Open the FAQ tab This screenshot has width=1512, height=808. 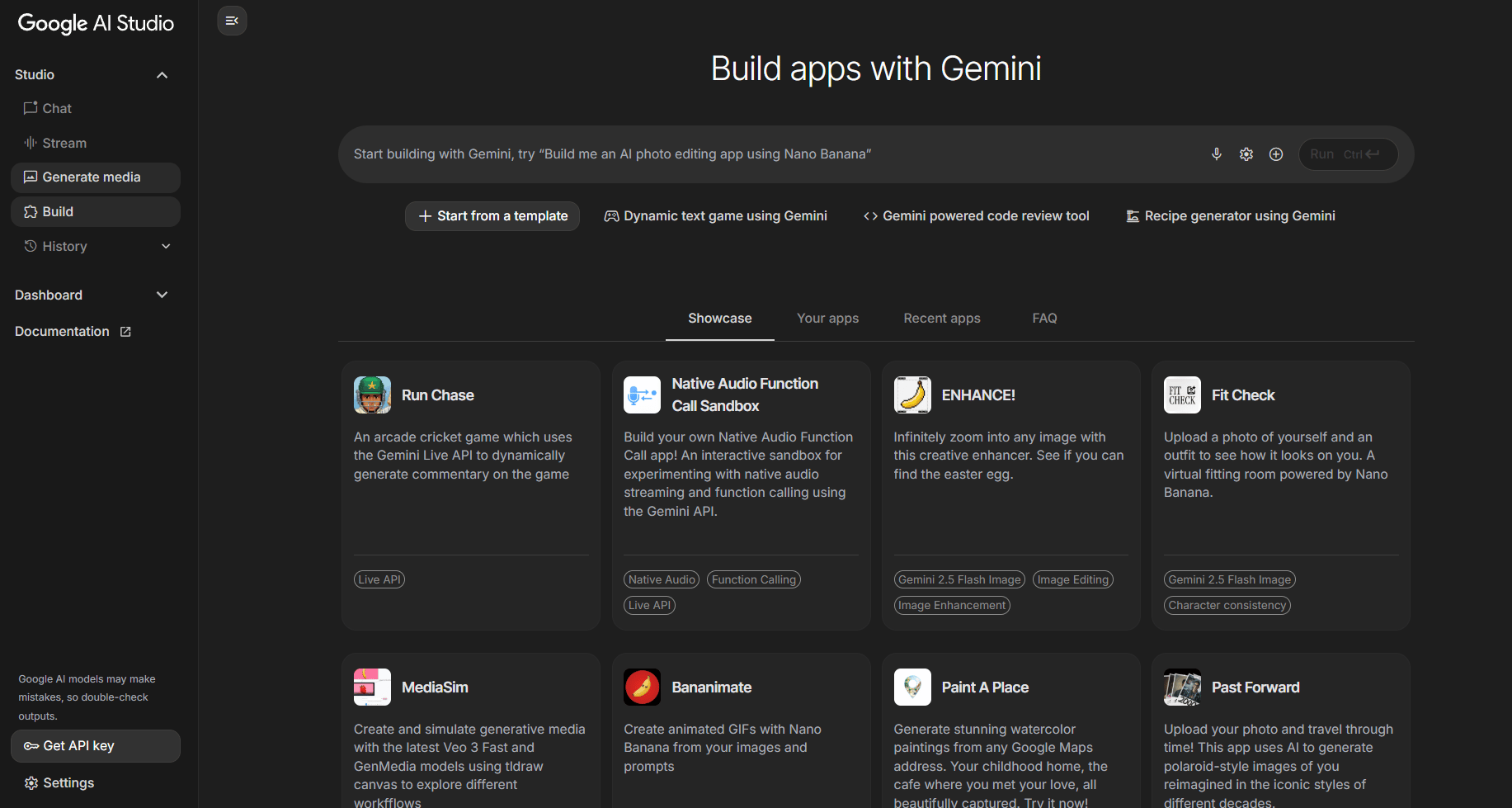tap(1044, 319)
